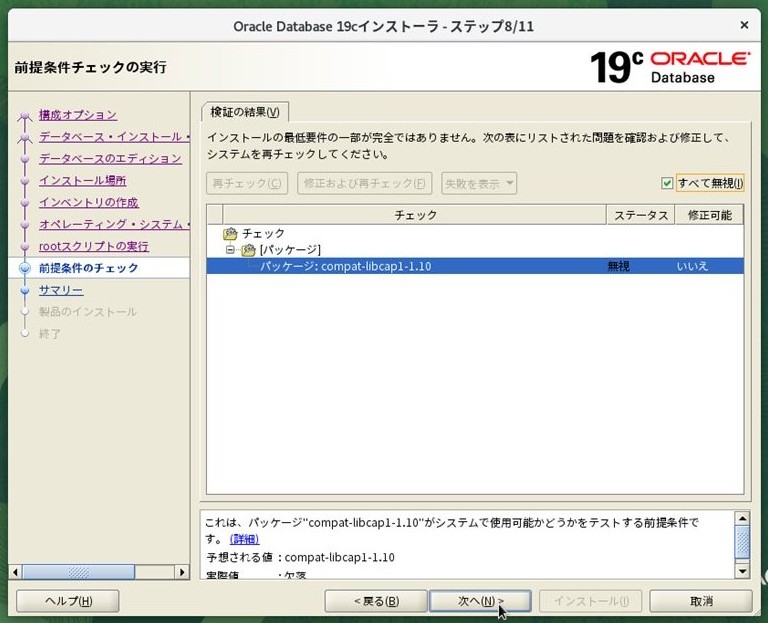
Task: Click step bullet icon for サマリー
Action: pyautogui.click(x=25, y=290)
